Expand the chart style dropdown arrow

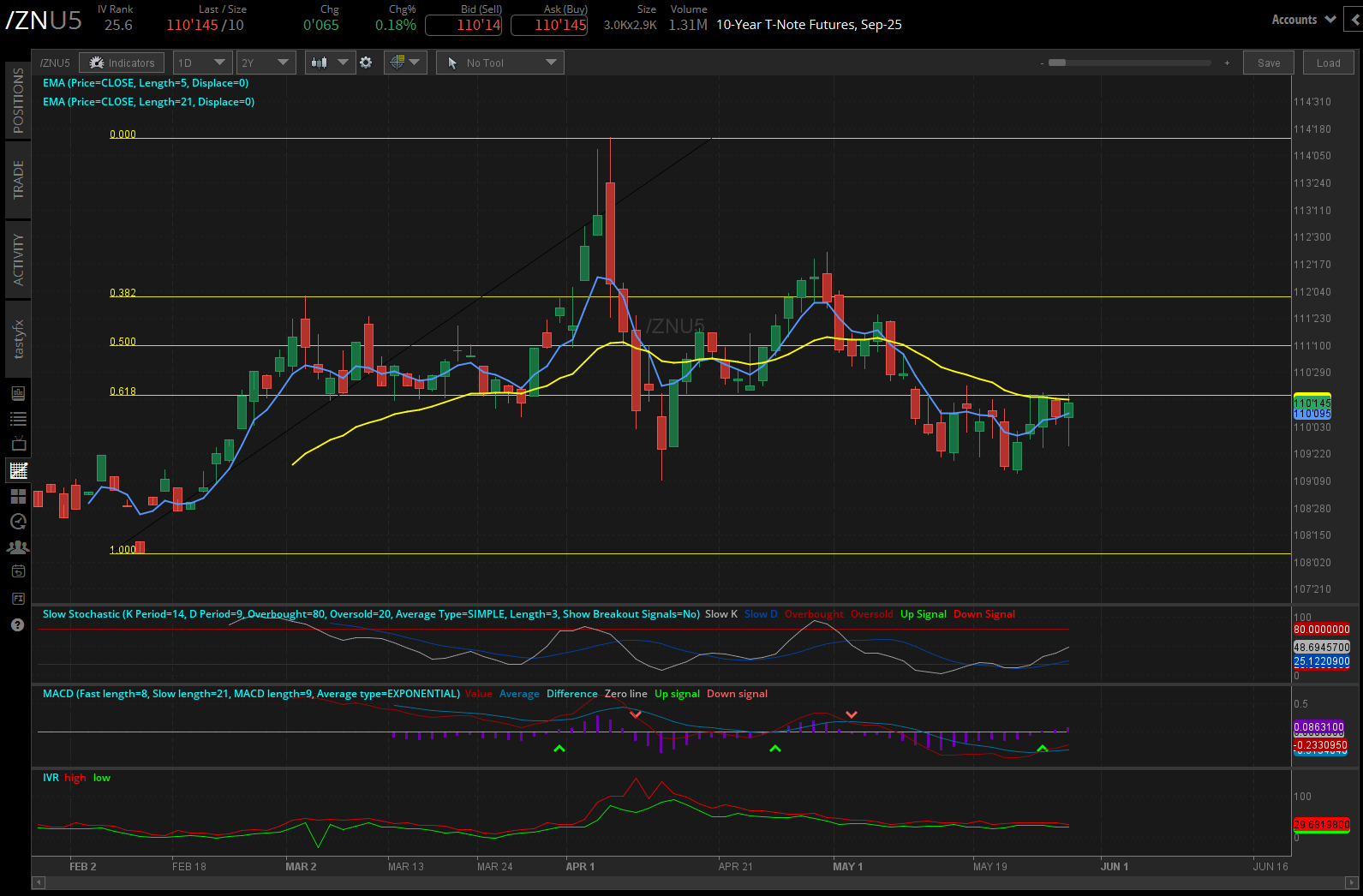click(344, 63)
